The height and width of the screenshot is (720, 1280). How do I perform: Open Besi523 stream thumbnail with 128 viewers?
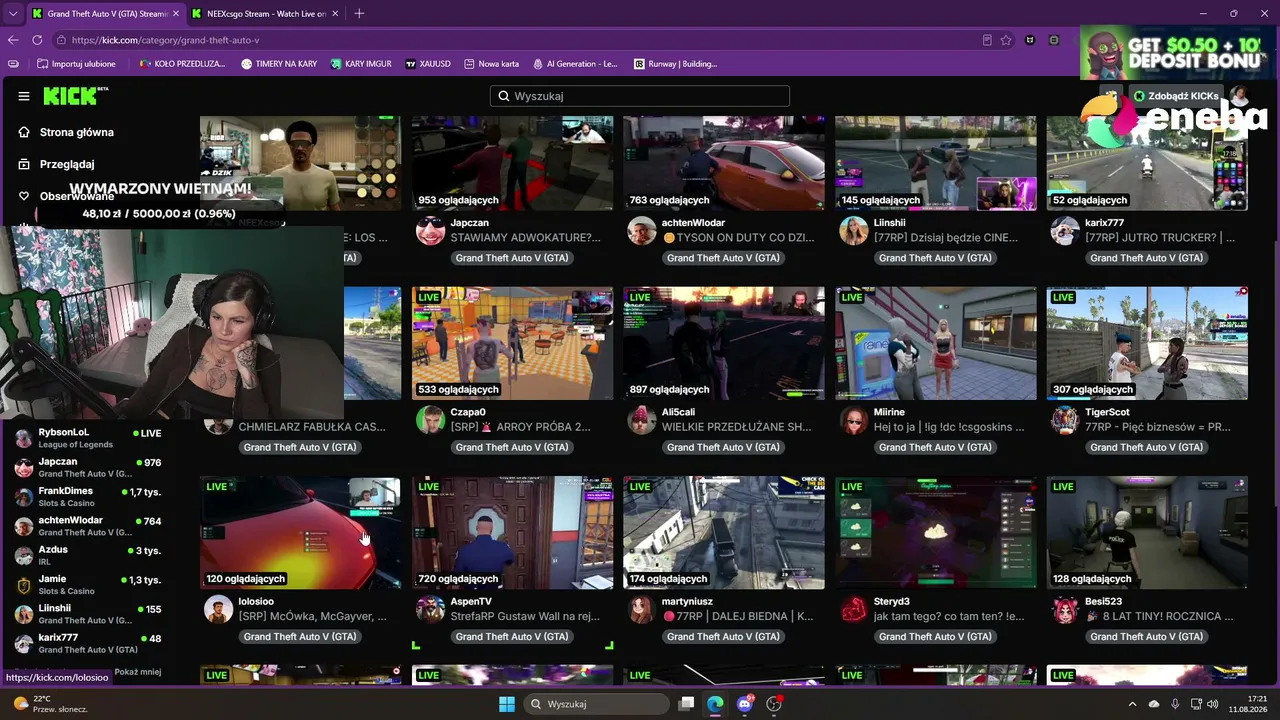[1147, 533]
